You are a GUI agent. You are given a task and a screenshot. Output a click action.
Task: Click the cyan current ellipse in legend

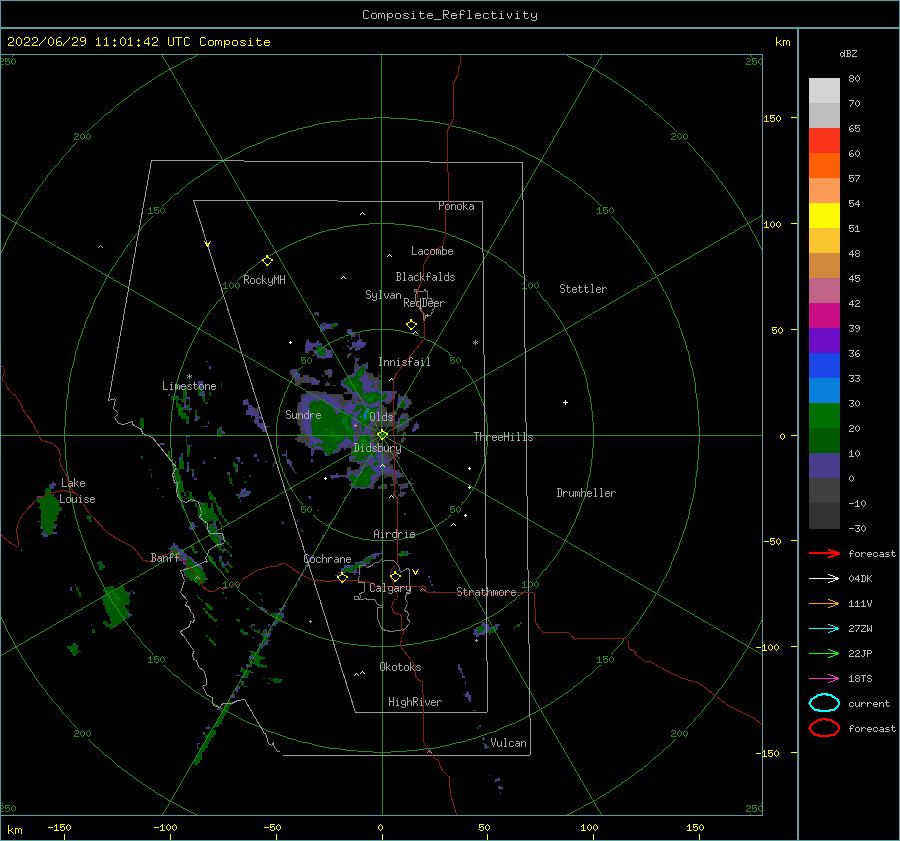(824, 703)
